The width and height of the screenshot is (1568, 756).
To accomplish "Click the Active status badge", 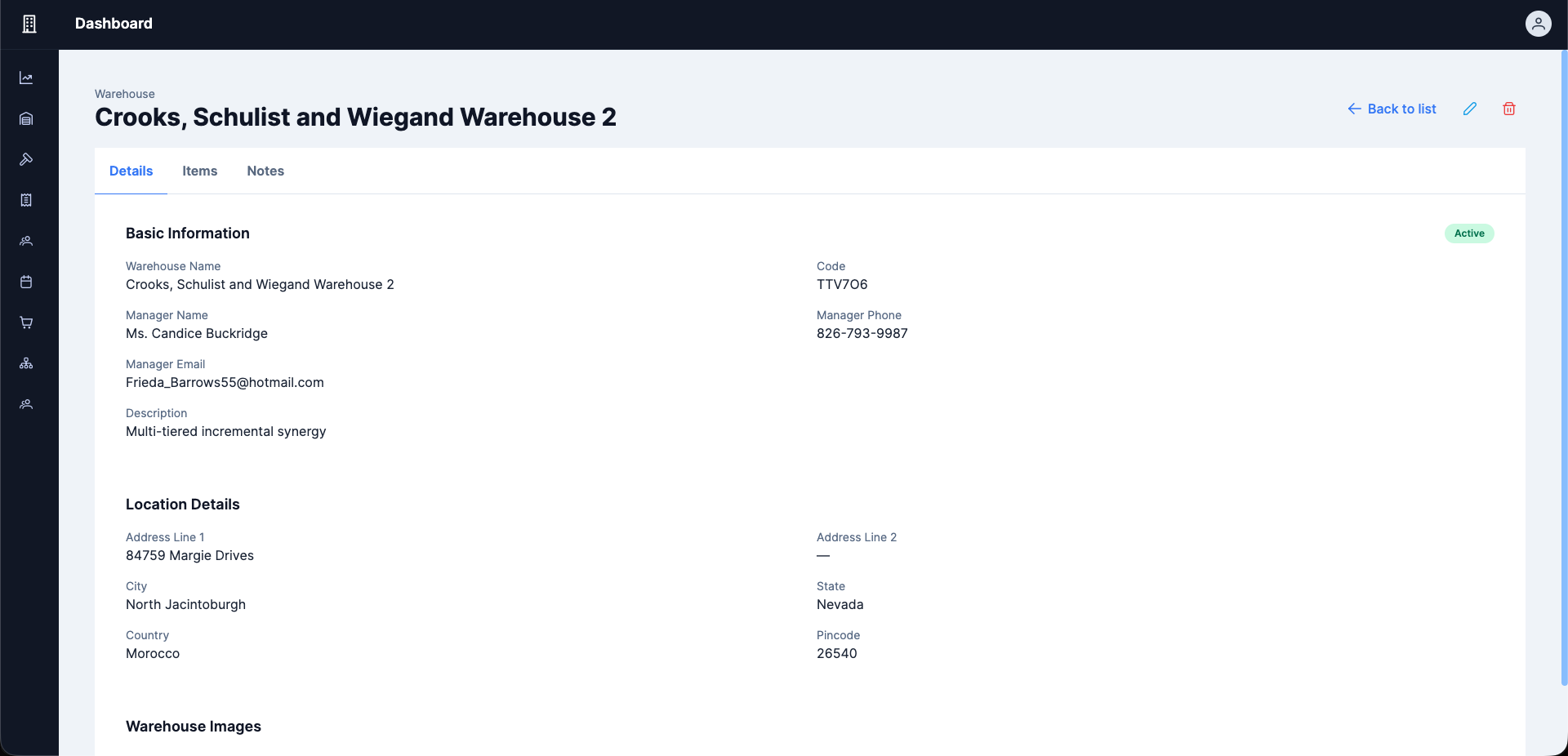I will coord(1468,233).
